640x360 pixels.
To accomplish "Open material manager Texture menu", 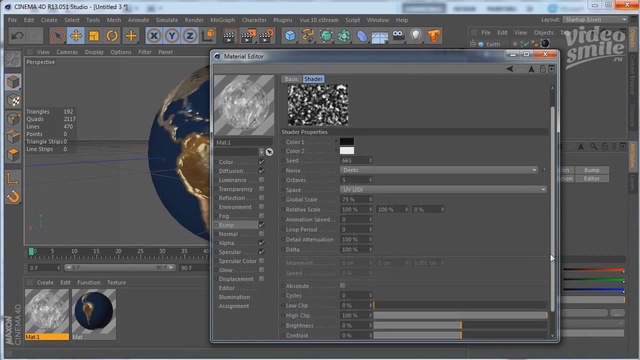I will point(116,282).
